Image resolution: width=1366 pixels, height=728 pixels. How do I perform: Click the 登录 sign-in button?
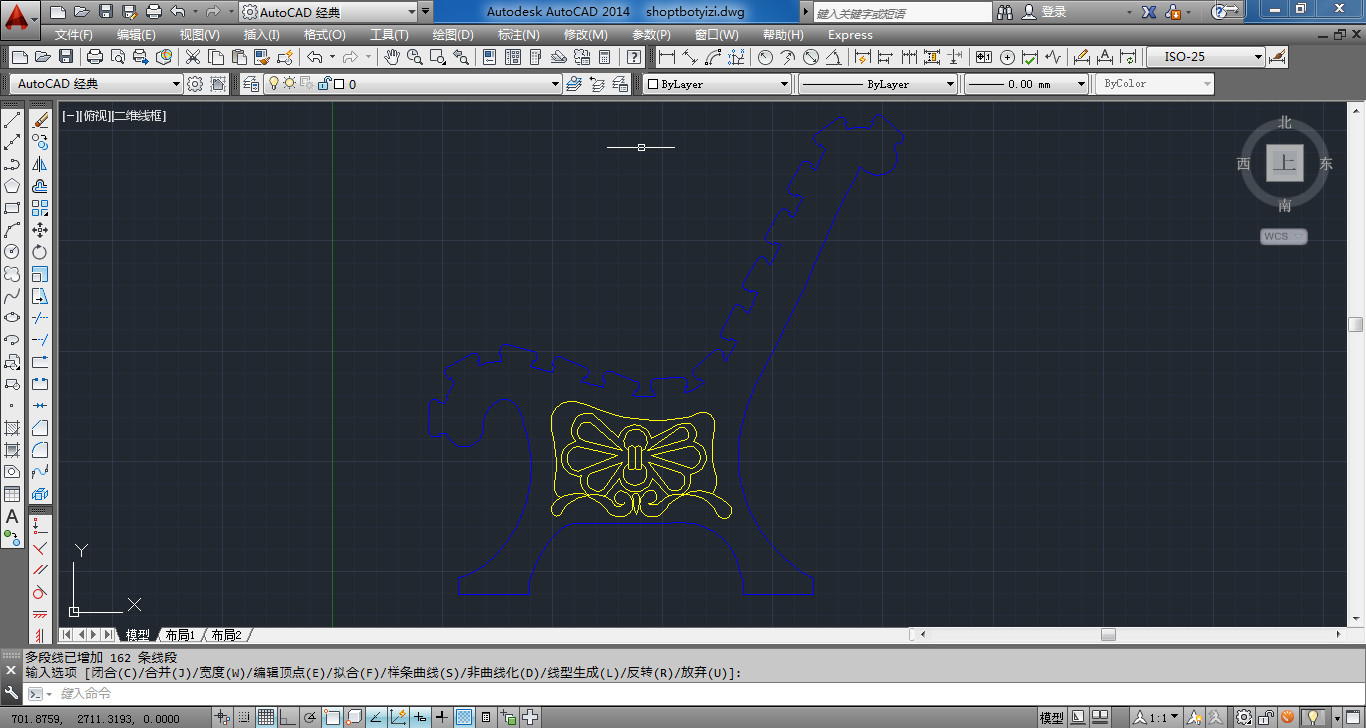pyautogui.click(x=1055, y=12)
